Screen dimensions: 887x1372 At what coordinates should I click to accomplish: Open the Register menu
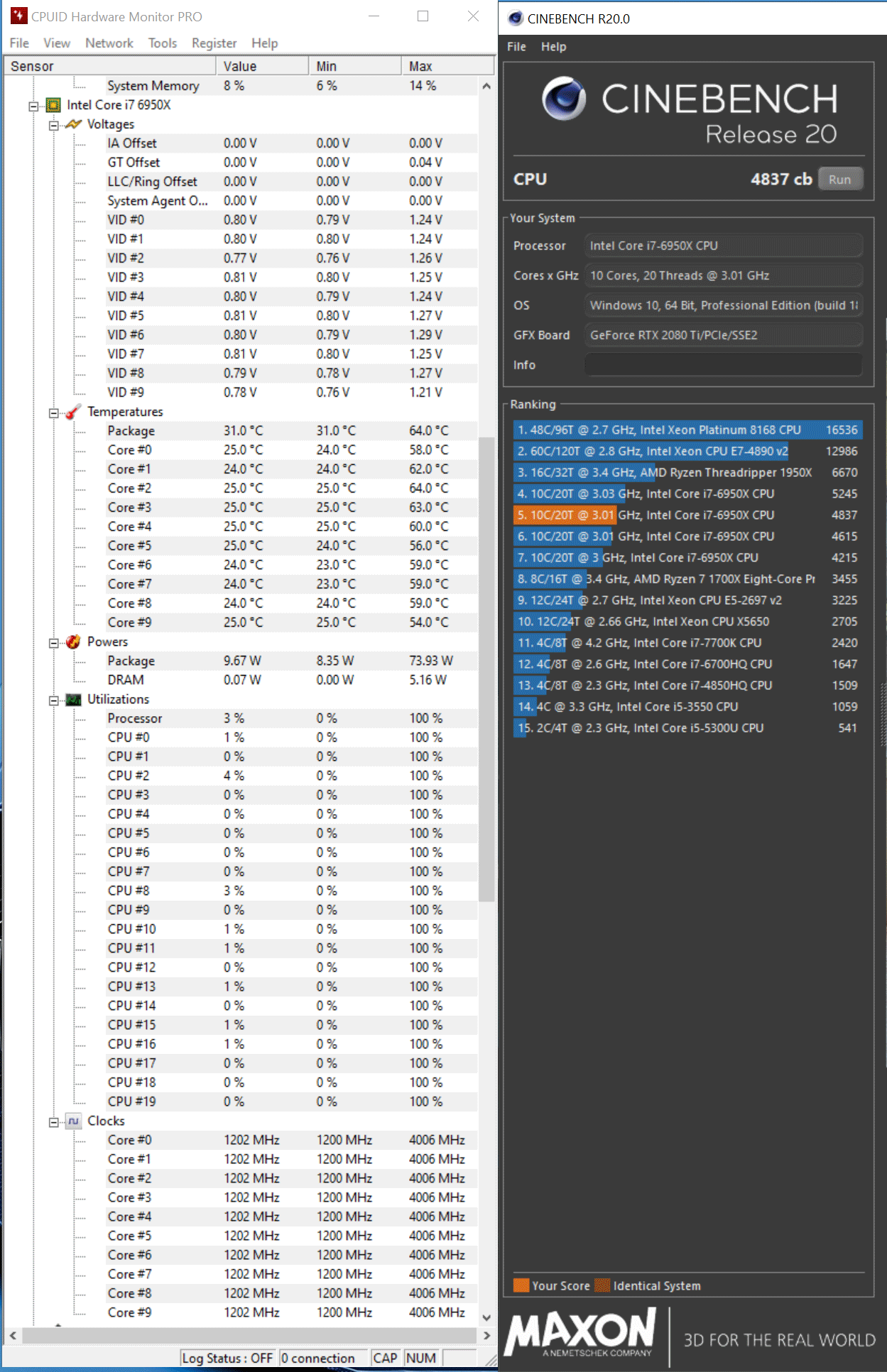tap(214, 43)
